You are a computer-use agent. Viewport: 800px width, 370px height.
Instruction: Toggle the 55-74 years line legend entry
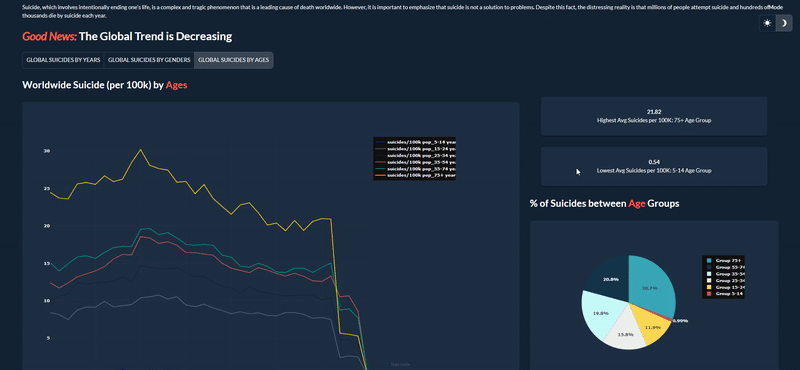click(415, 168)
